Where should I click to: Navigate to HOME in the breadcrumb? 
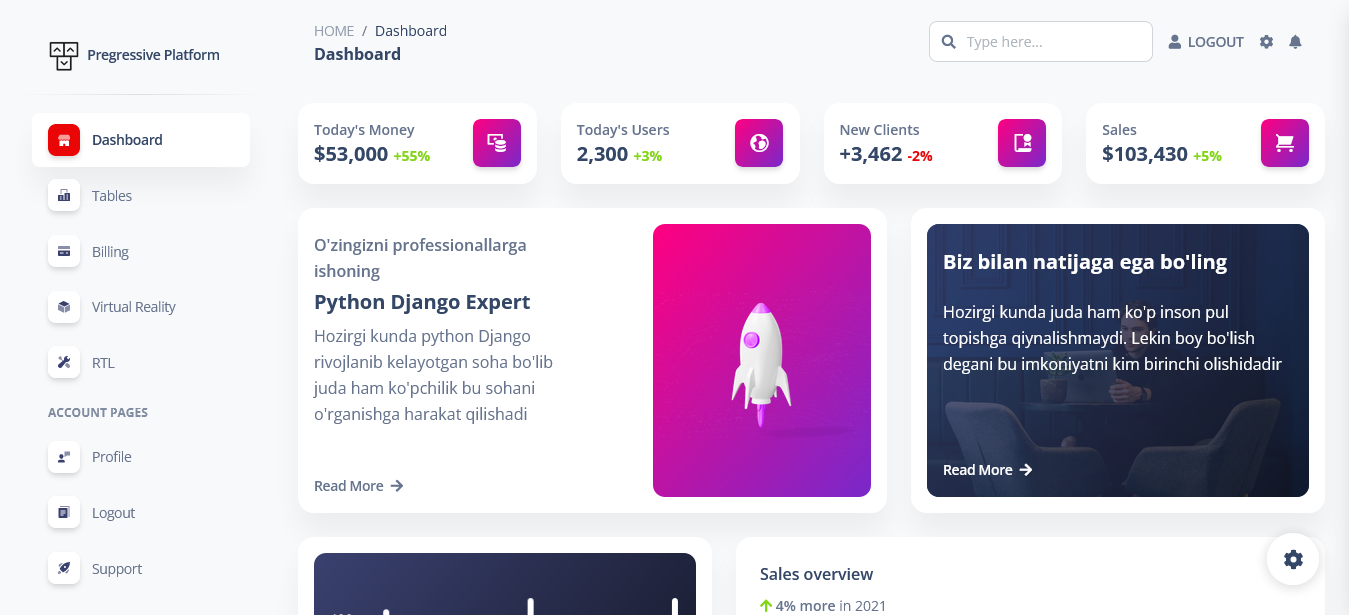pyautogui.click(x=334, y=30)
